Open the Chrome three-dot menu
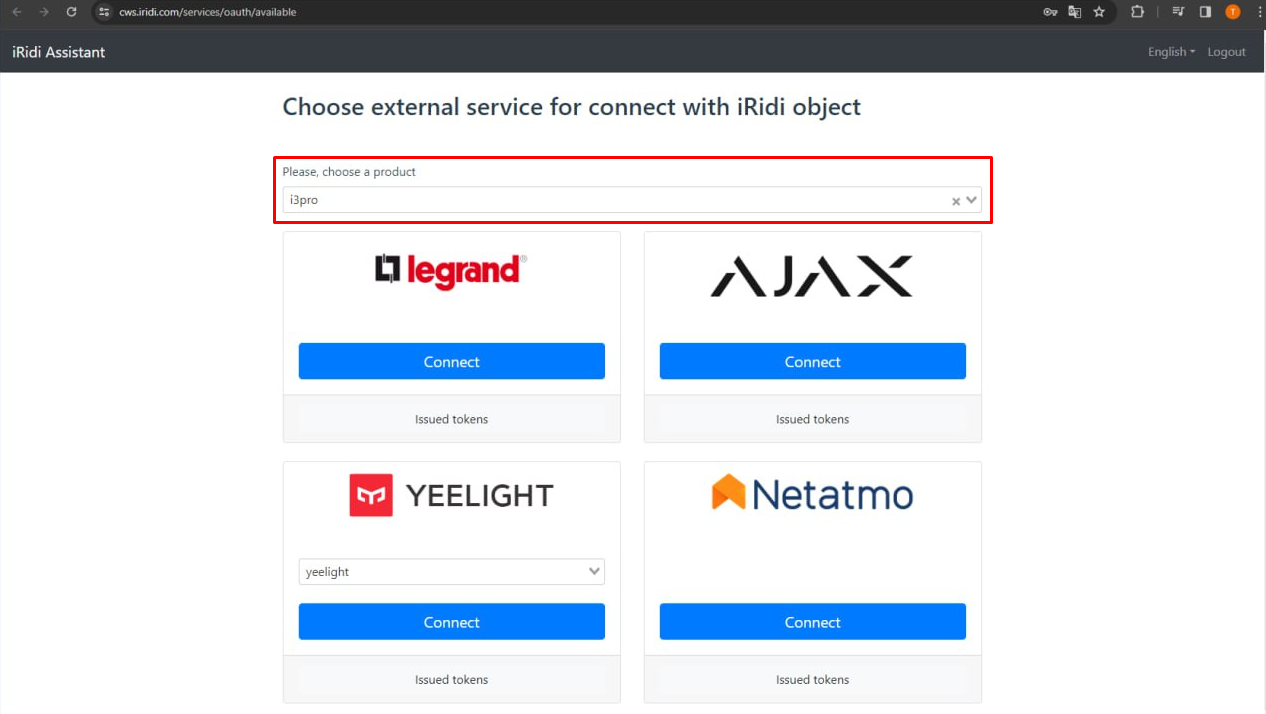 pyautogui.click(x=1257, y=12)
